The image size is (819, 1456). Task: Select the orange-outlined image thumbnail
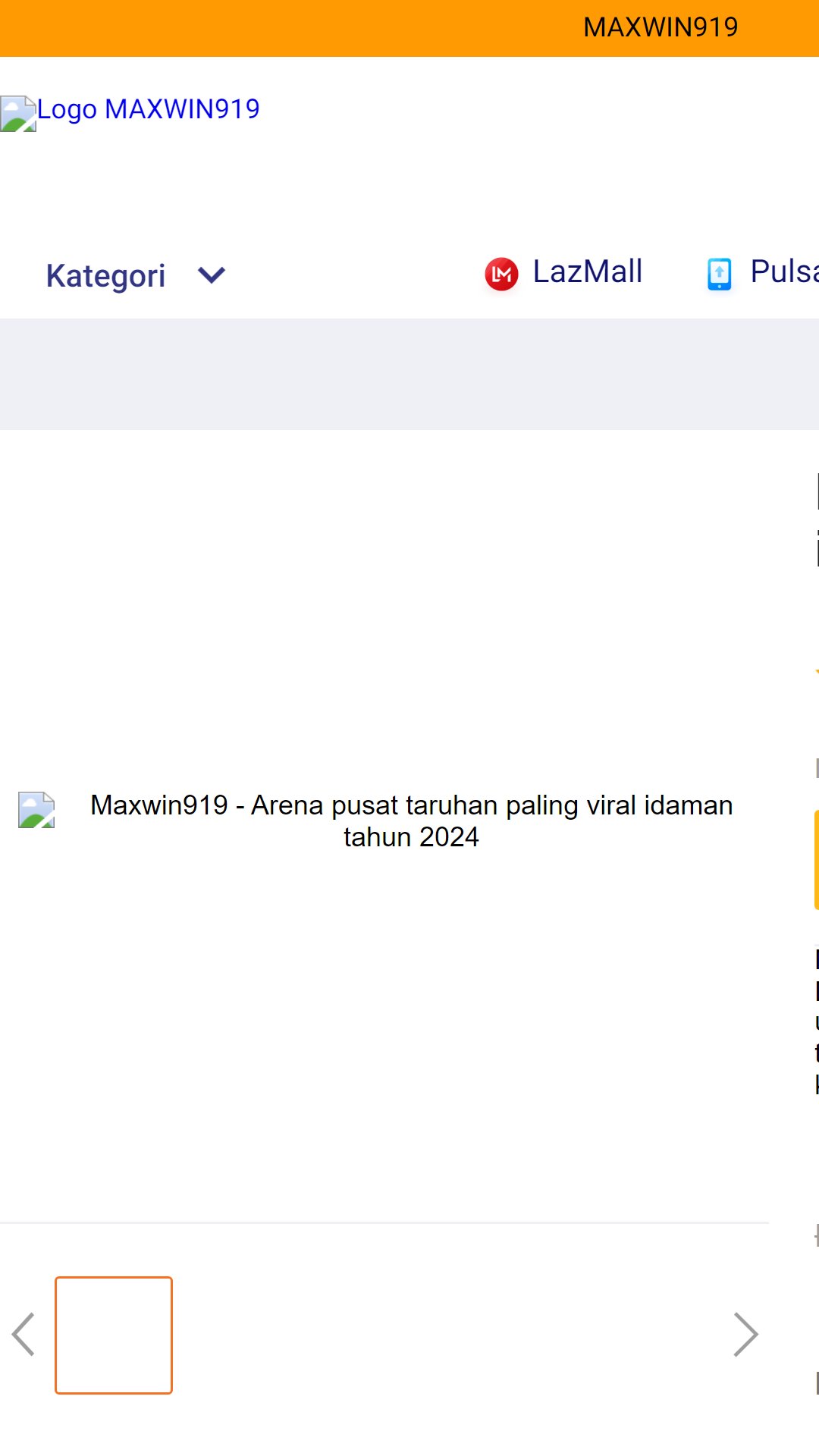(x=114, y=1335)
